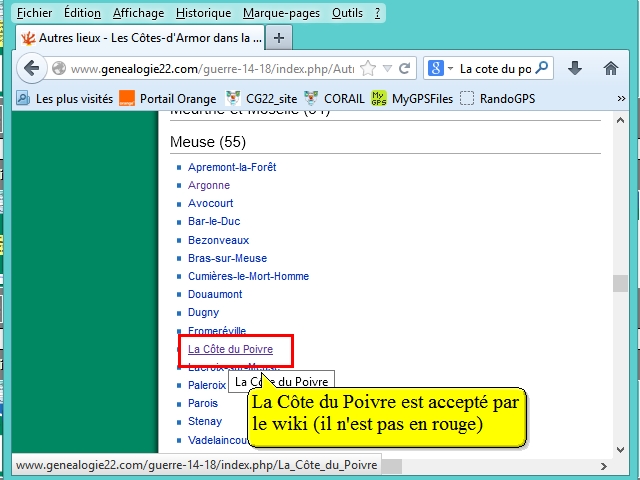Follow the Cumières-le-Mort-Homme link

(248, 276)
